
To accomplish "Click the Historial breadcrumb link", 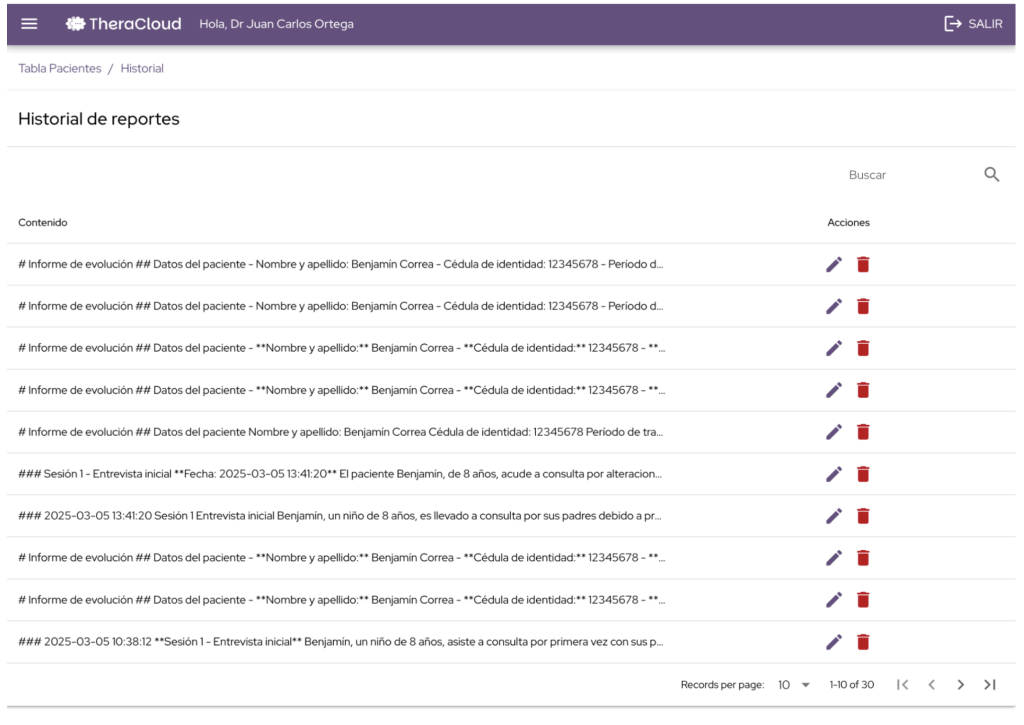I will pos(142,69).
